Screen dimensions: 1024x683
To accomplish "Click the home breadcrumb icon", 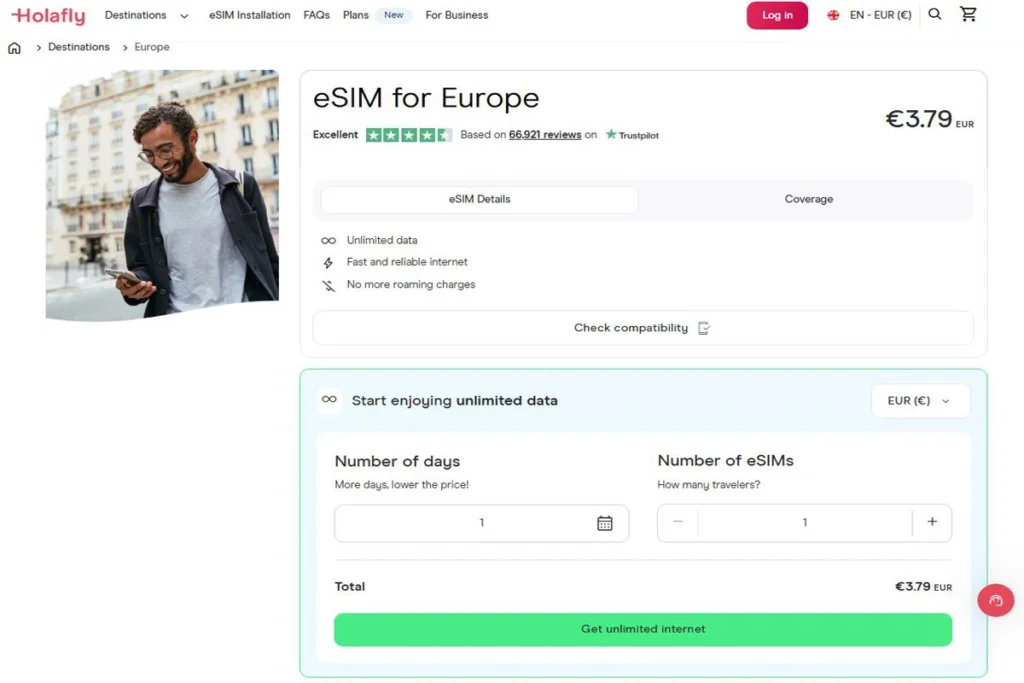I will click(14, 46).
